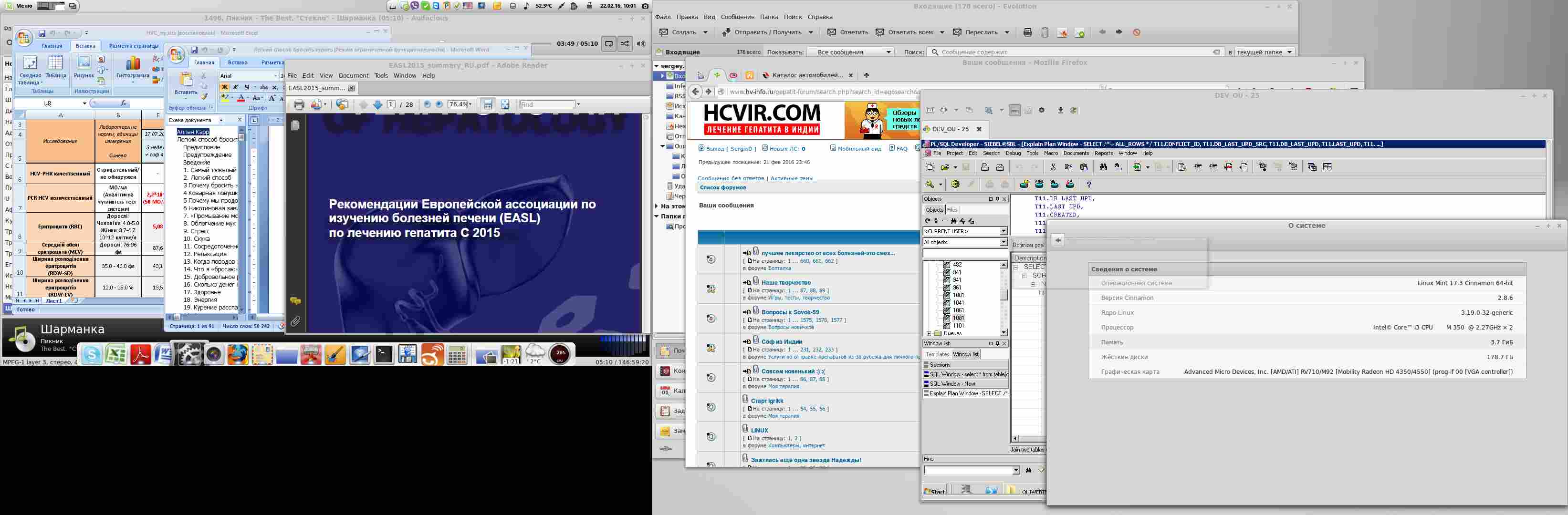Open the CURRENT USER dropdown in Objects panel

pyautogui.click(x=1004, y=232)
